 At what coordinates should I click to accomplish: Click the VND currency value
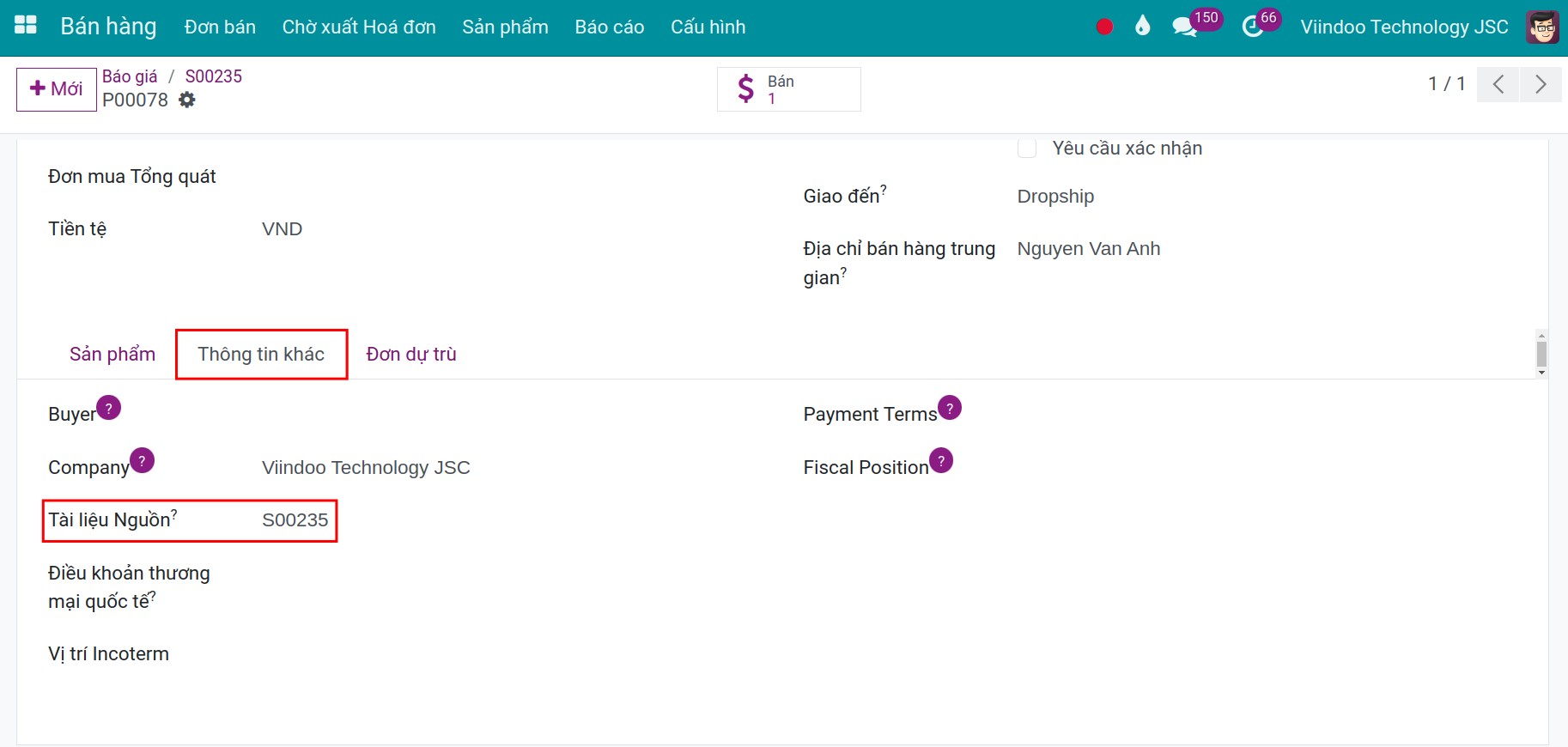coord(282,229)
